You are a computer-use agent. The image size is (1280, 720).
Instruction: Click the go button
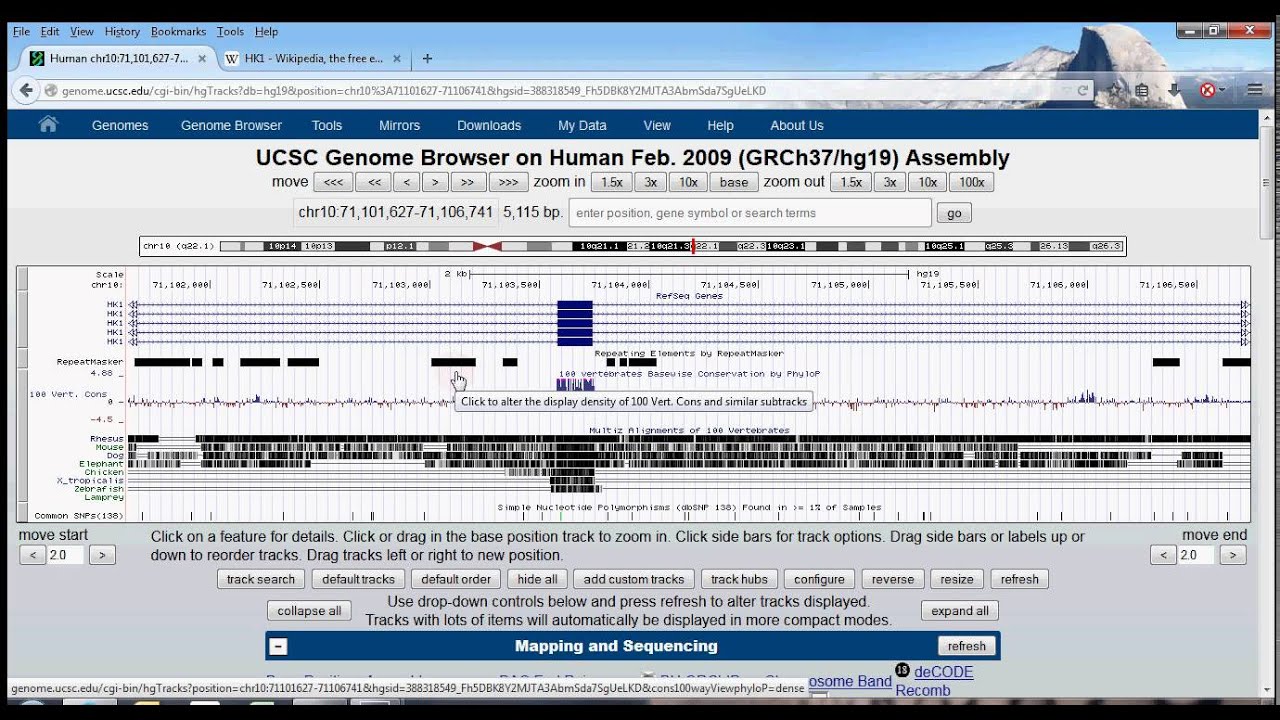[954, 213]
